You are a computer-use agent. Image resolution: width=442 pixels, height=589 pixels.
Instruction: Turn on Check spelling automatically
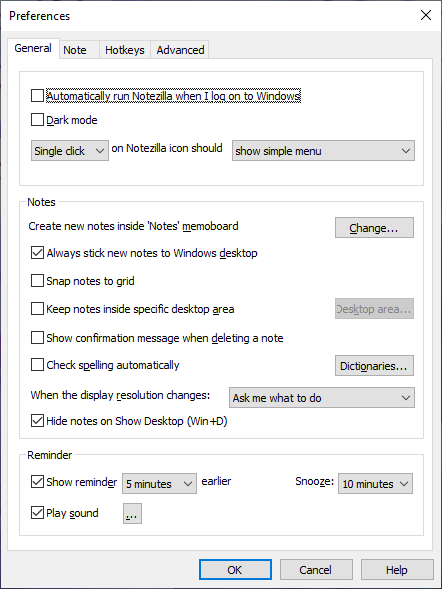pyautogui.click(x=37, y=365)
